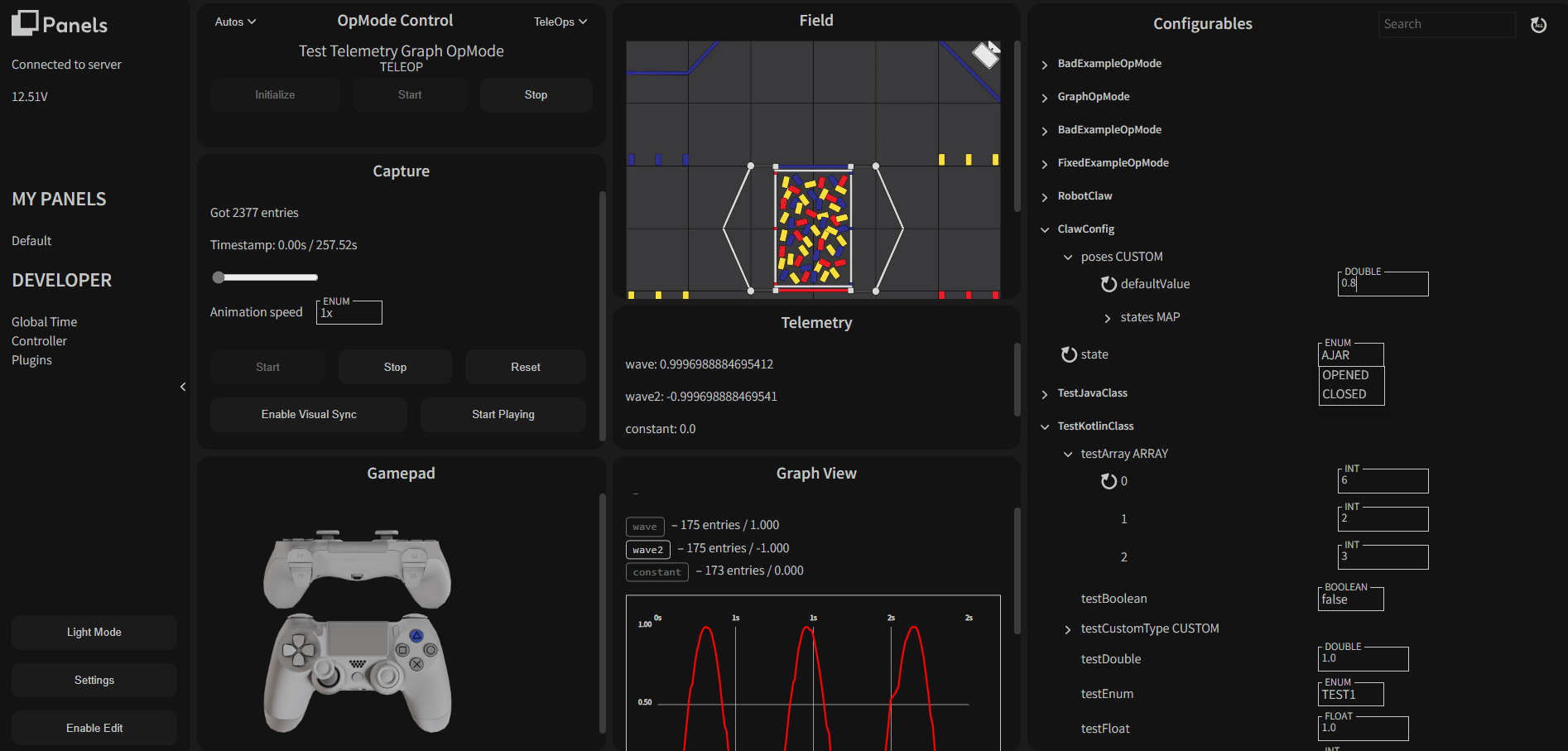Open the Plugins developer page
Screen dimensions: 1568x751
31,360
